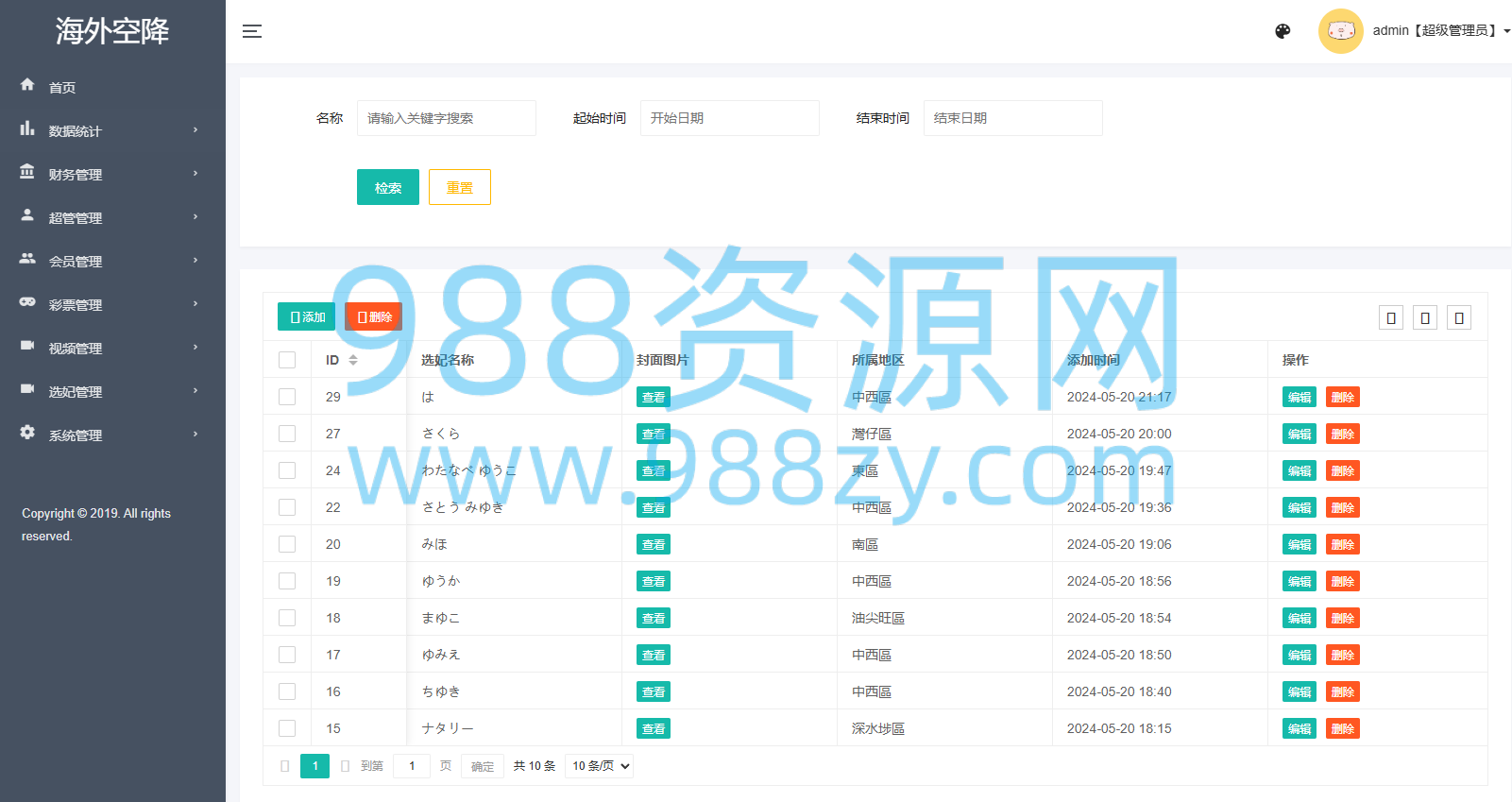Click the 所属地区 column header

pyautogui.click(x=878, y=360)
